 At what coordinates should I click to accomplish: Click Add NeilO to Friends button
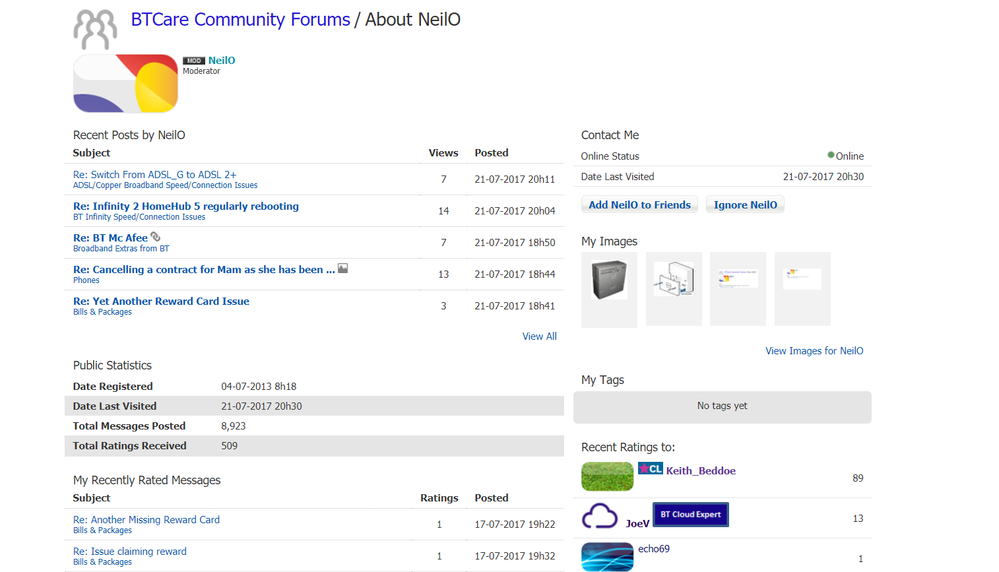tap(639, 204)
